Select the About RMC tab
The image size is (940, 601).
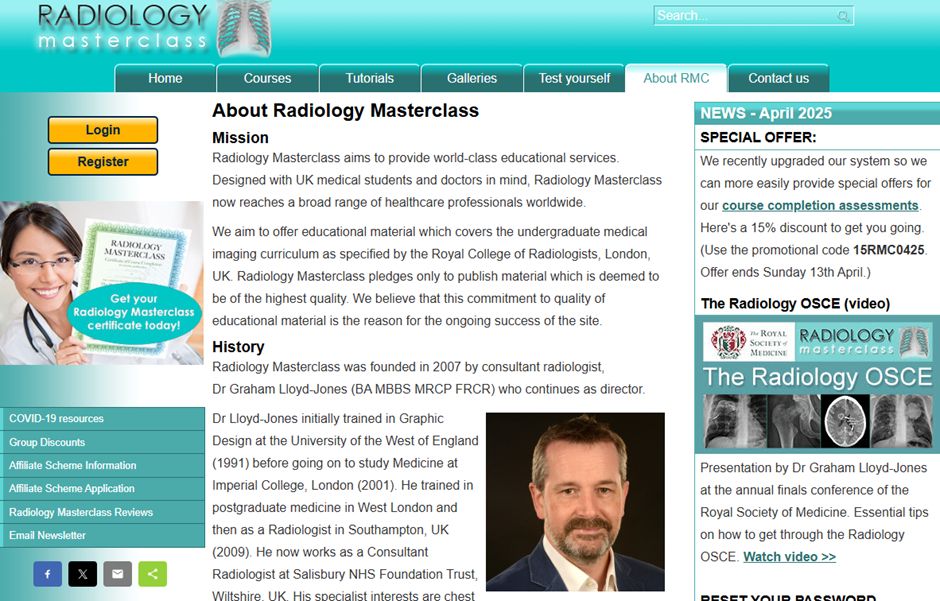[676, 78]
